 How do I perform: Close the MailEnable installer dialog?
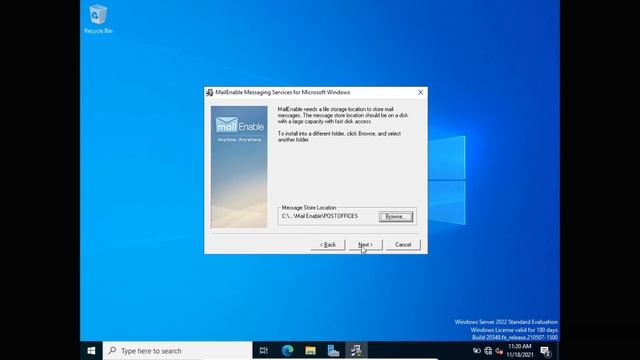point(420,93)
